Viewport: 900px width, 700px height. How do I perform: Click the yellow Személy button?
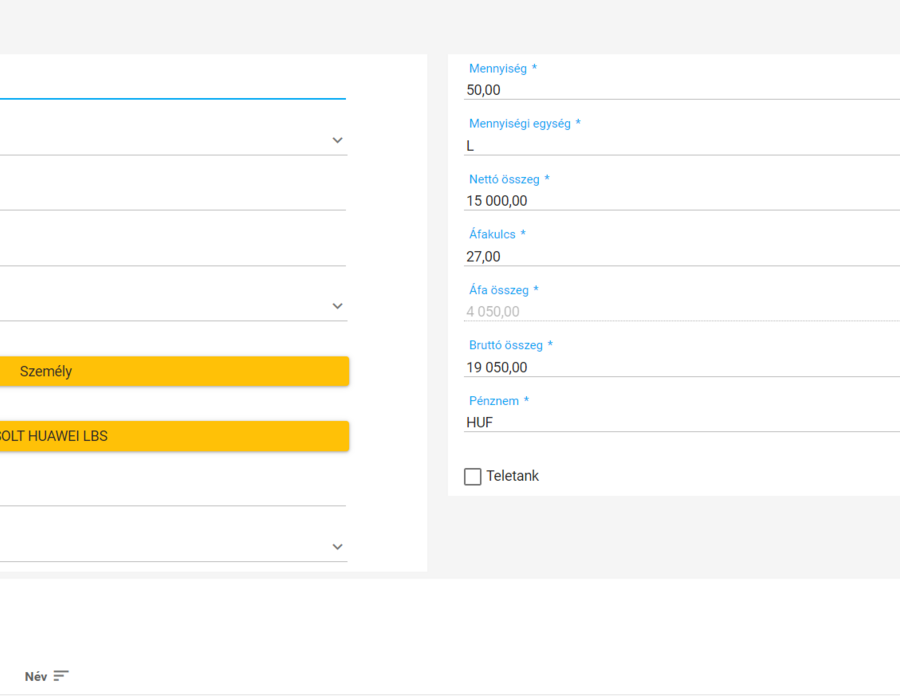click(x=174, y=371)
